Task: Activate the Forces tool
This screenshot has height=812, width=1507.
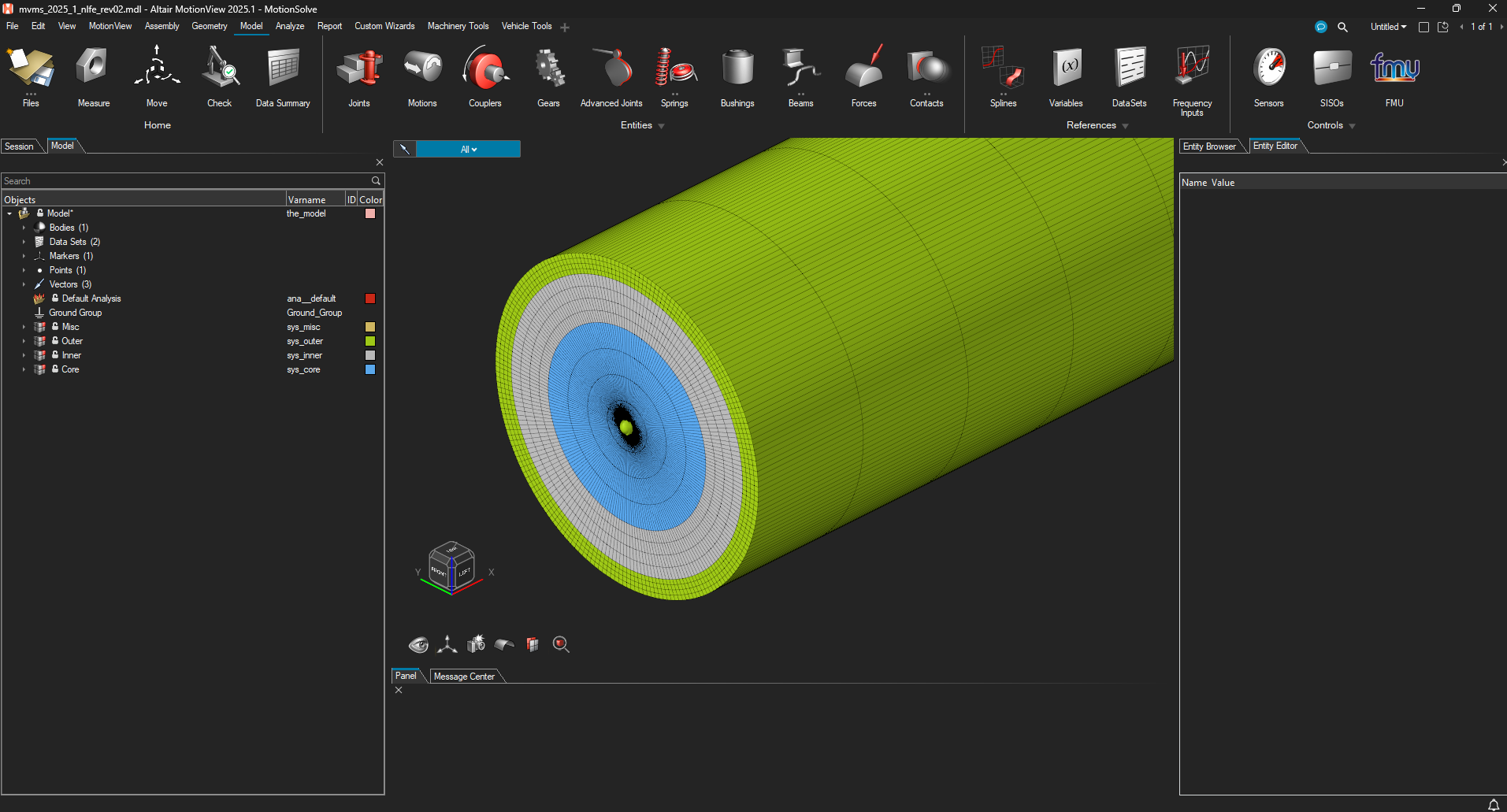Action: pyautogui.click(x=863, y=76)
